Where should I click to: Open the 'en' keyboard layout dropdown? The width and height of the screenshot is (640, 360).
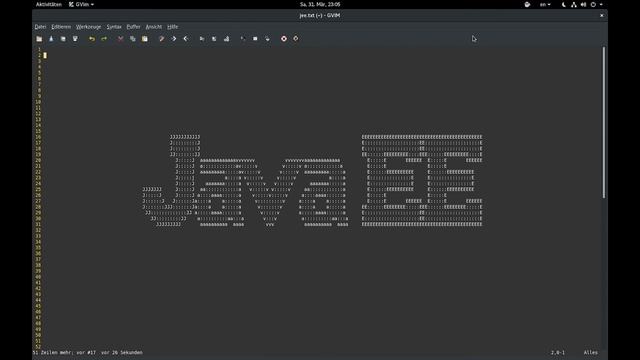(545, 4)
